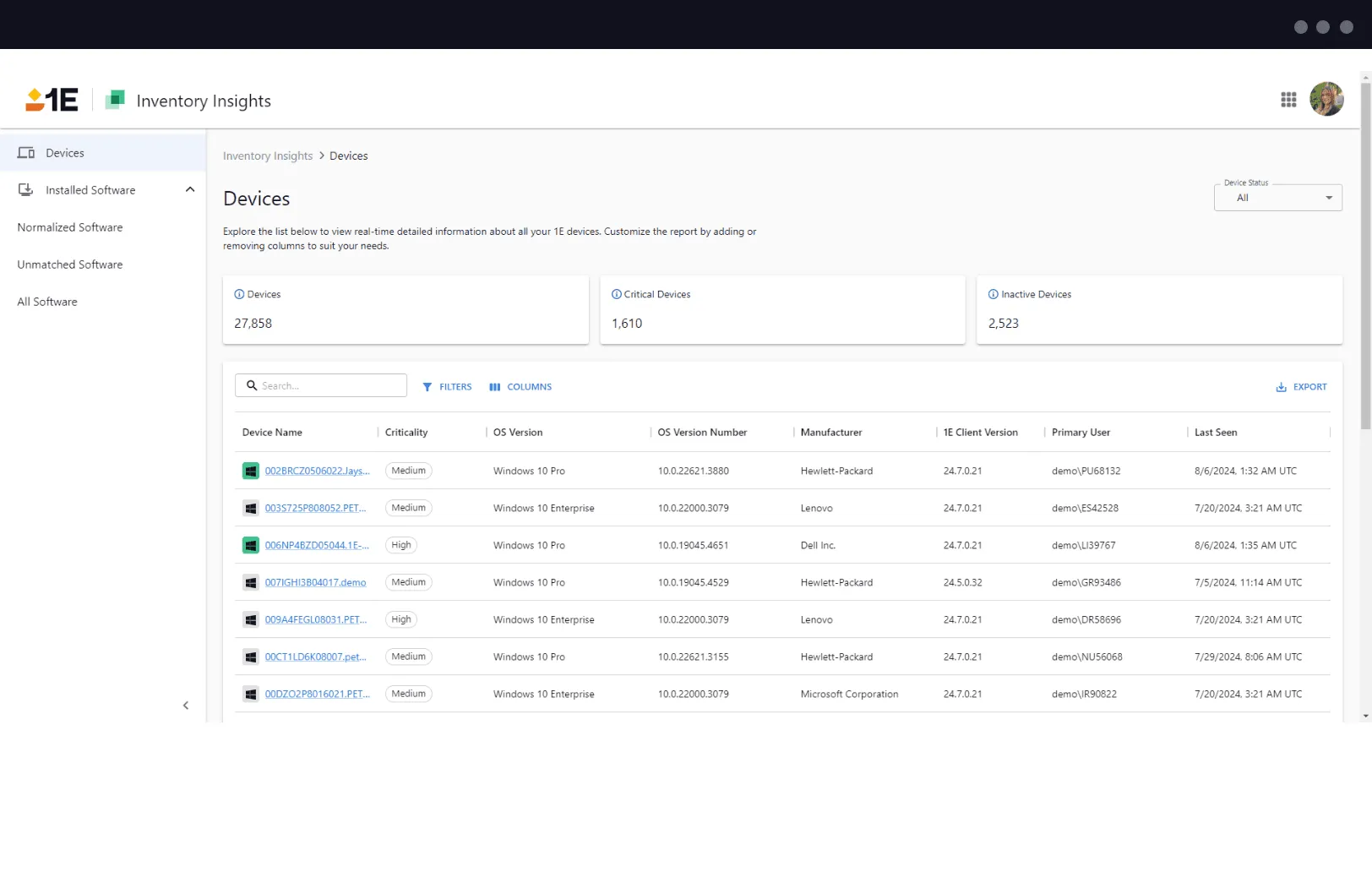Viewport: 1372px width, 872px height.
Task: Open the FILTERS panel
Action: [448, 387]
